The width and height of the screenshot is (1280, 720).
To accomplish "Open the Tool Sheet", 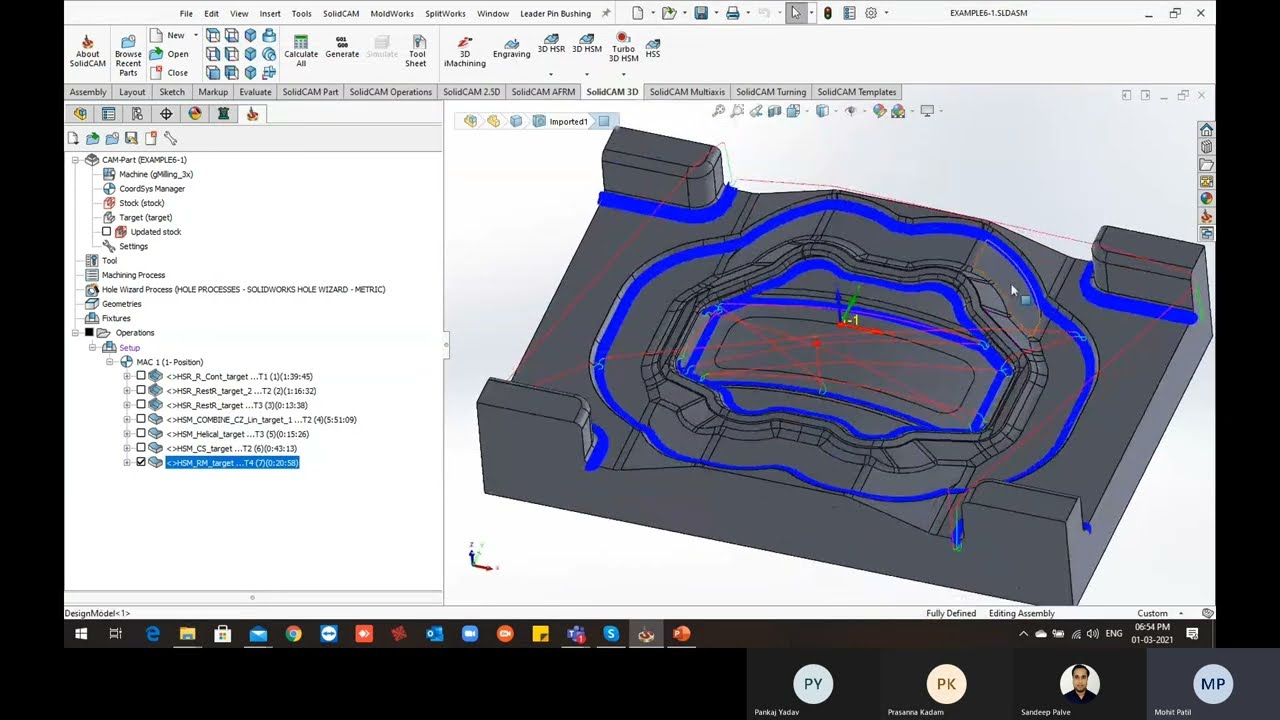I will click(x=416, y=52).
